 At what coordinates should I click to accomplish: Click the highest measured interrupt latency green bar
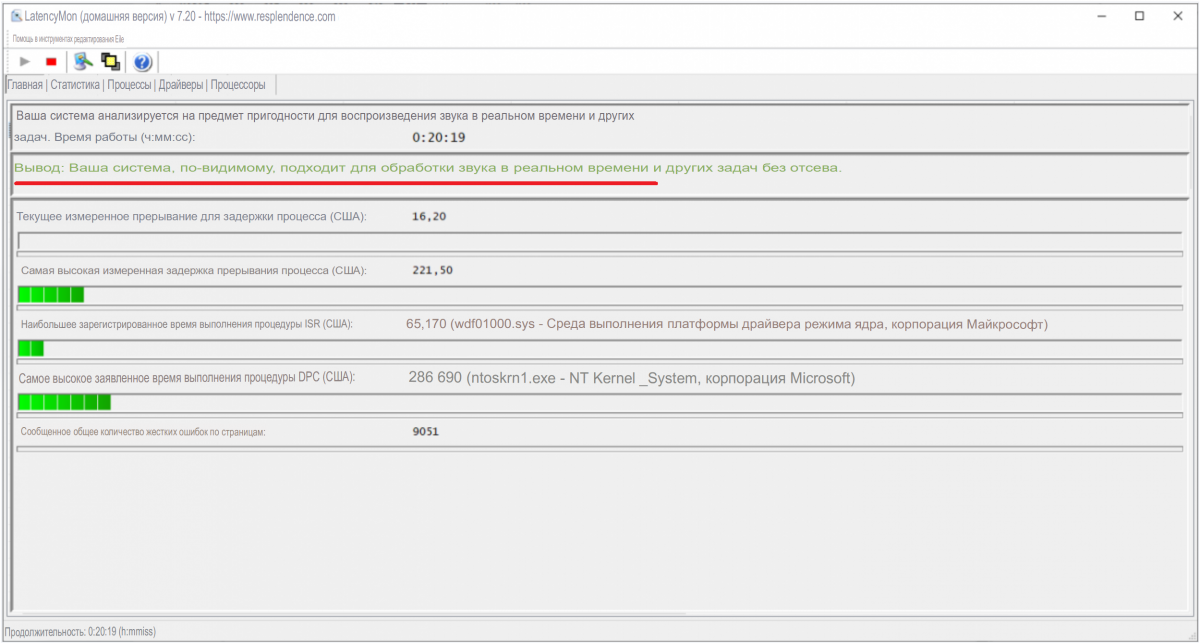51,294
